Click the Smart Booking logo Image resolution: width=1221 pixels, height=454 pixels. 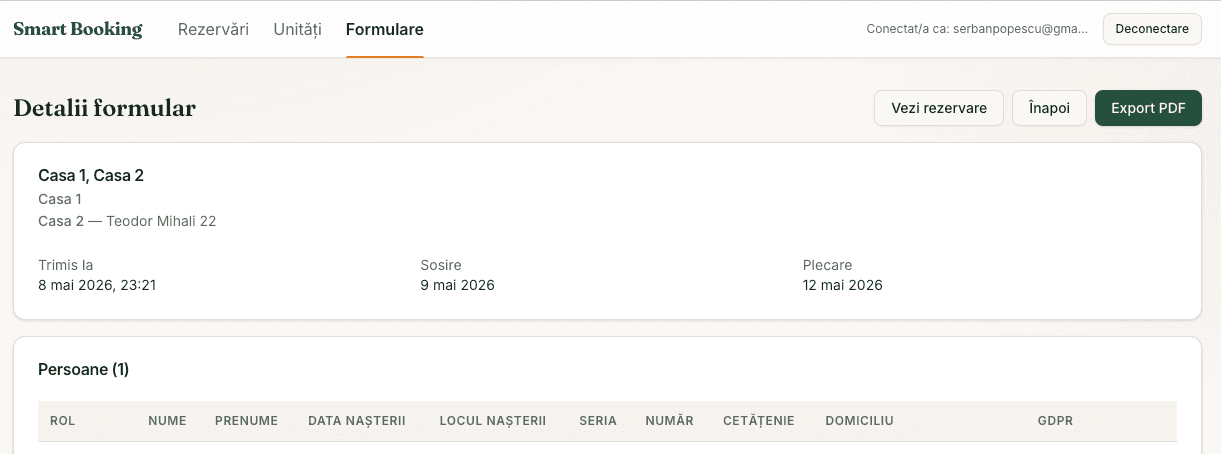[x=78, y=29]
